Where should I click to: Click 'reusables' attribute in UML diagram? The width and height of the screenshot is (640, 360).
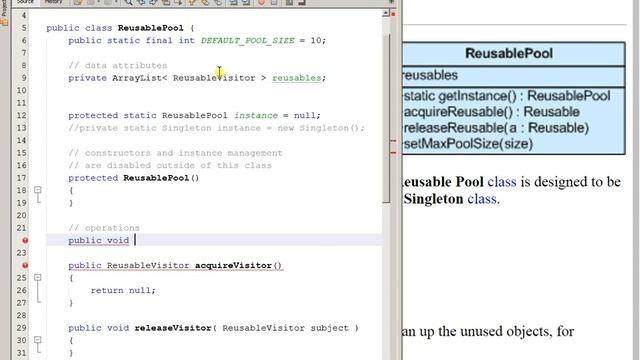pyautogui.click(x=429, y=76)
